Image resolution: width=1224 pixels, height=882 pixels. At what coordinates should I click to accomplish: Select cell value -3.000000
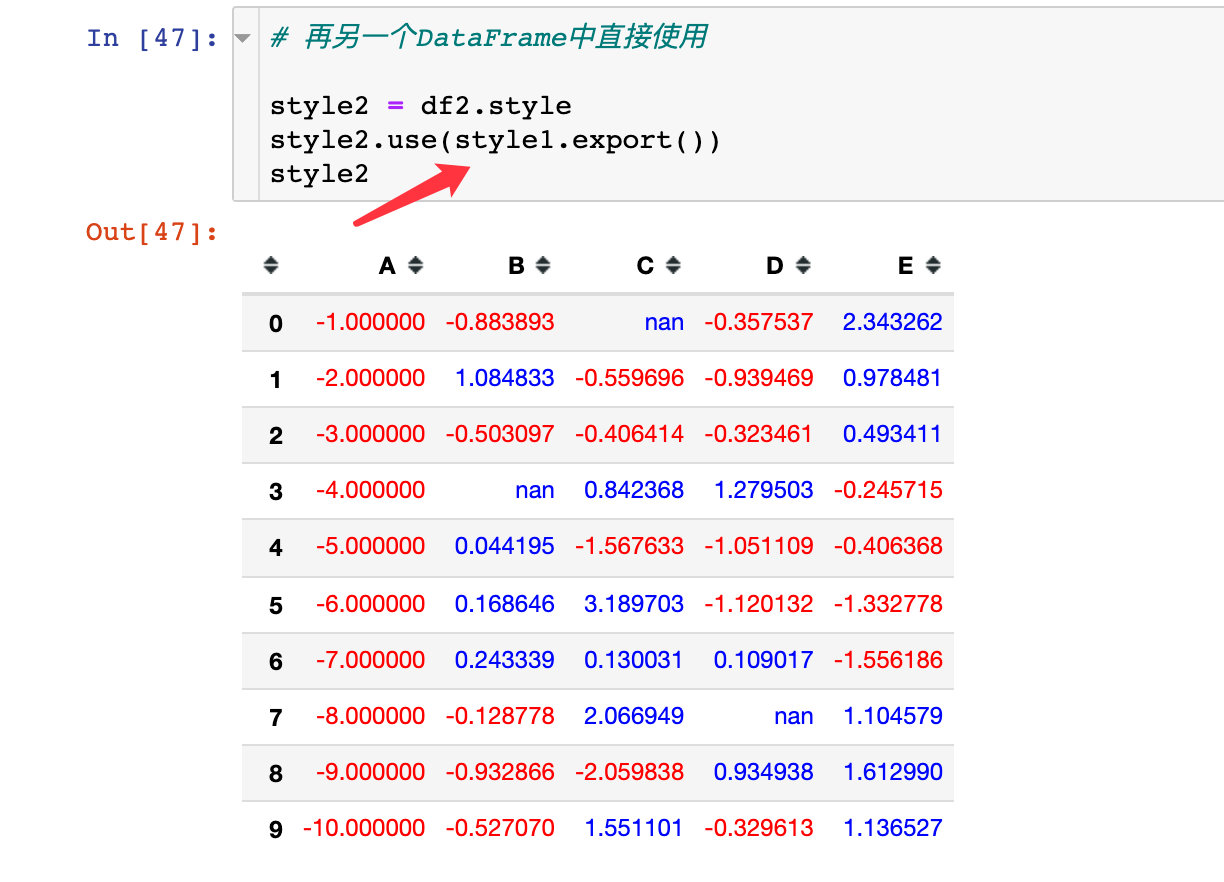[x=370, y=434]
